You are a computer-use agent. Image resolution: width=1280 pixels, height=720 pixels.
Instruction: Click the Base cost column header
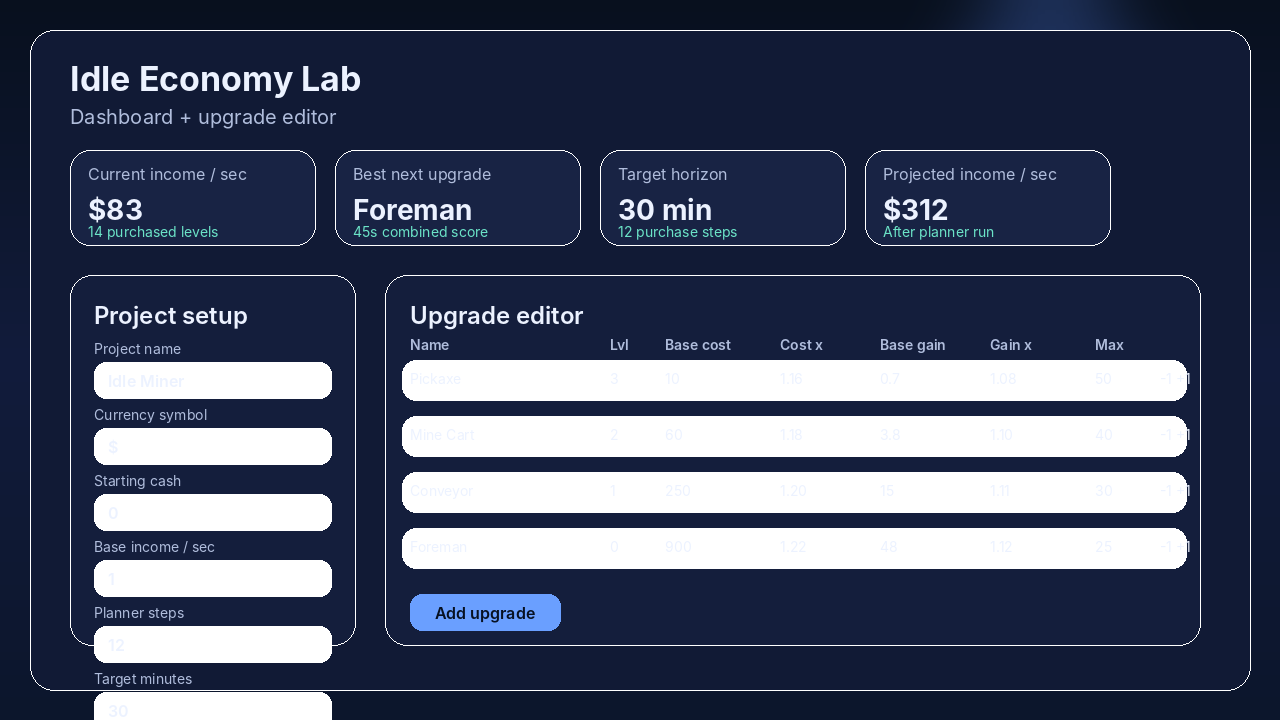point(698,345)
